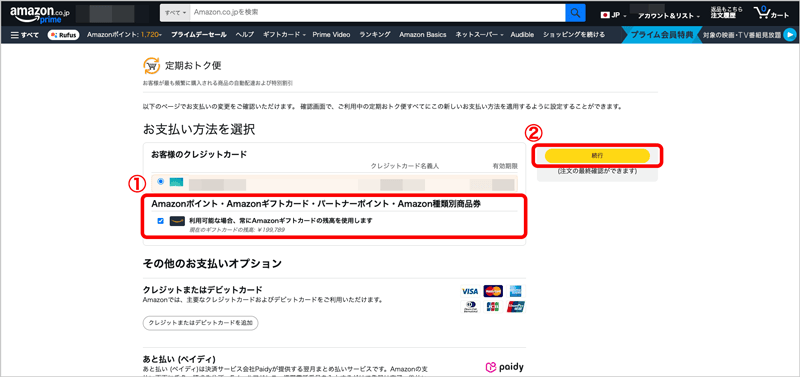Click the yellow 続行 button
Screen dimensions: 800x377
pyautogui.click(x=597, y=156)
